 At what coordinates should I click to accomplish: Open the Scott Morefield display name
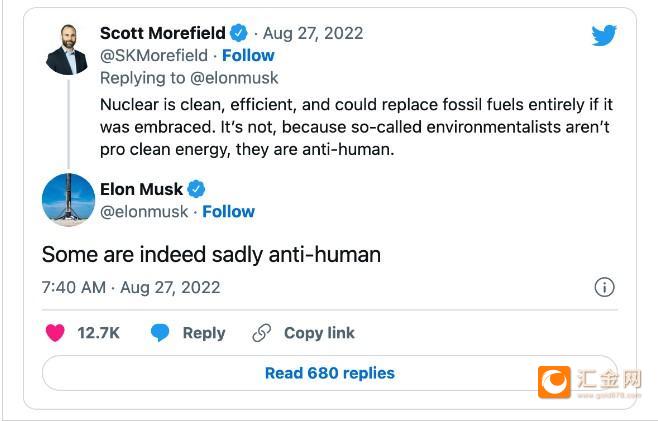pyautogui.click(x=163, y=33)
